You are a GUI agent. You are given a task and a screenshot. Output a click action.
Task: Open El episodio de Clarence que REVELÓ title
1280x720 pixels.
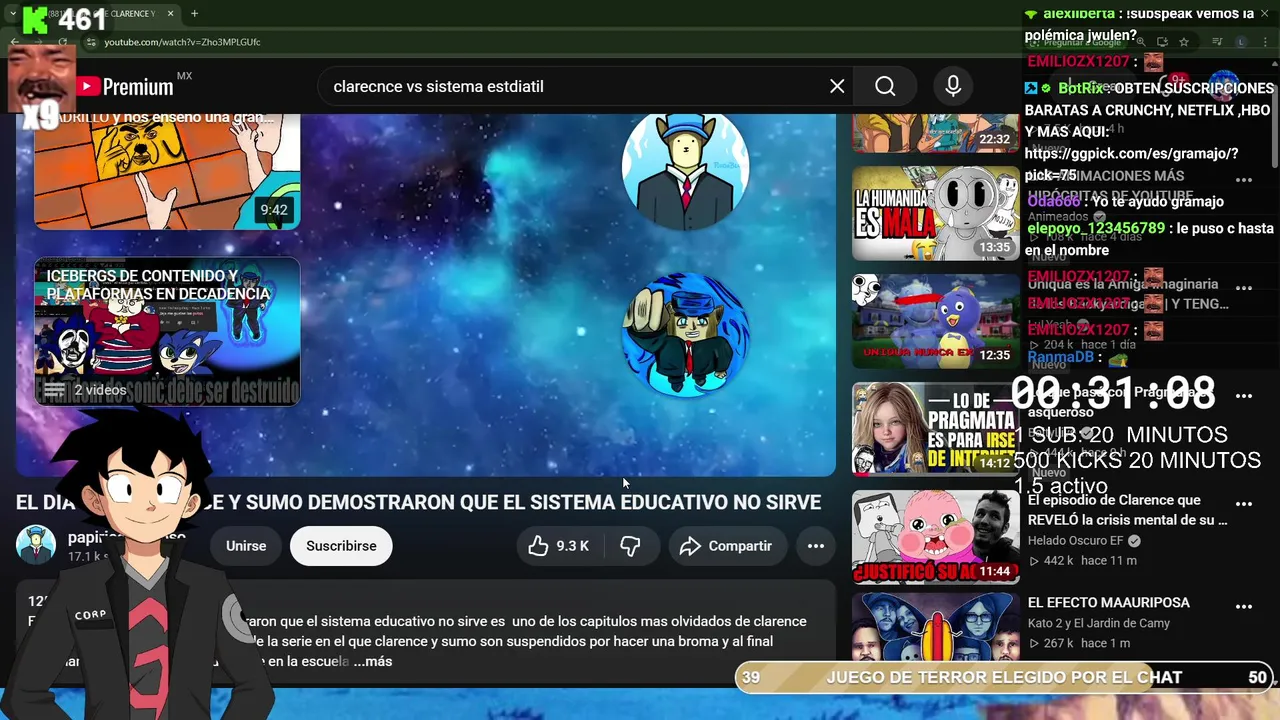pyautogui.click(x=1127, y=510)
